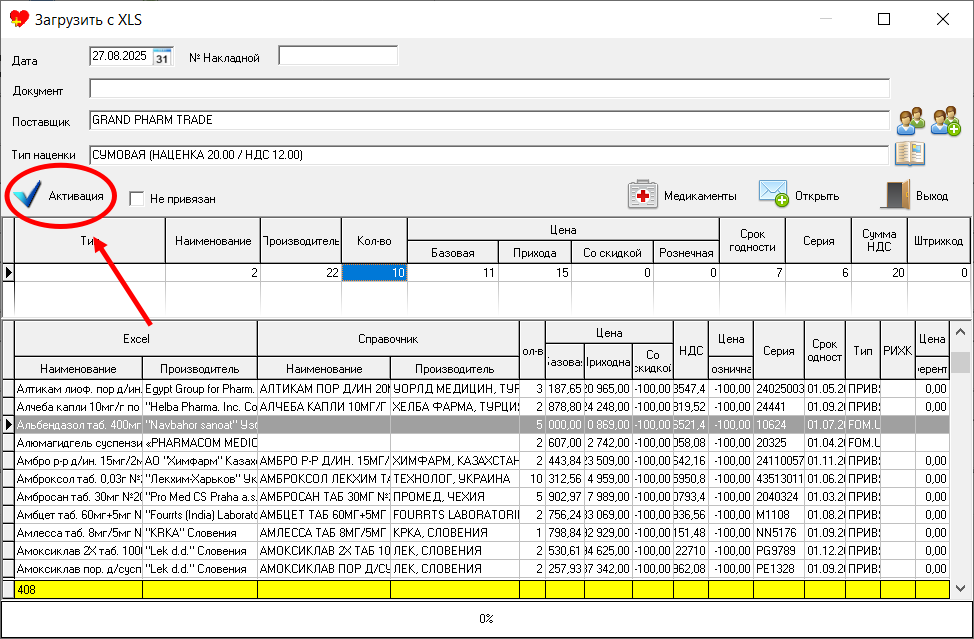Click the Открыть envelope button
Viewport: 974px width, 639px height.
[x=798, y=195]
